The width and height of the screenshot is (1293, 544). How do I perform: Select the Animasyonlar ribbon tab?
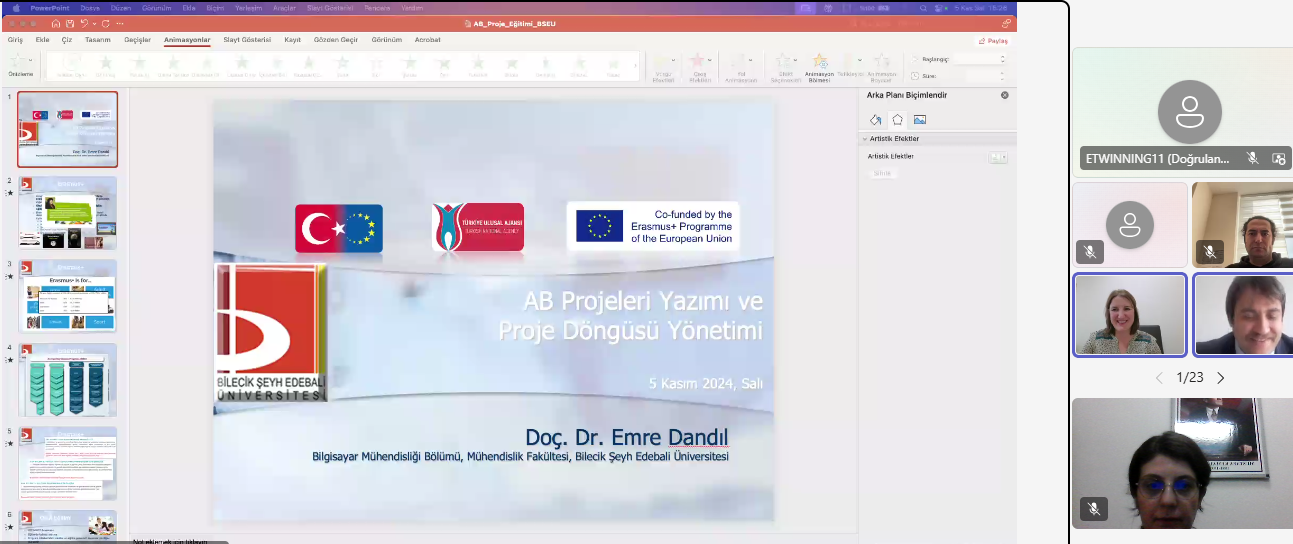click(187, 40)
